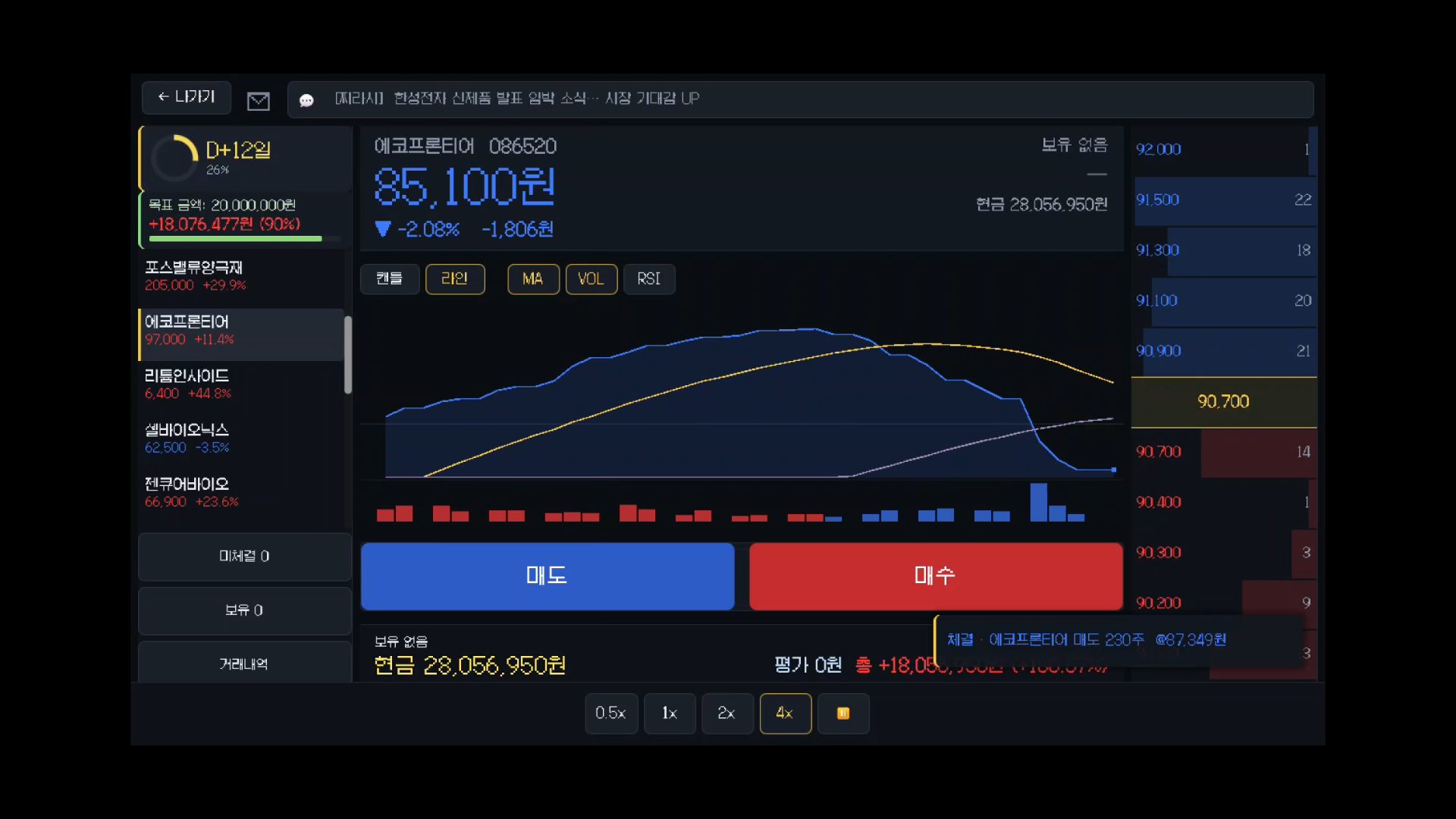Pause the simulation with the yellow pause icon
Screen dimensions: 1456x819
click(x=843, y=714)
